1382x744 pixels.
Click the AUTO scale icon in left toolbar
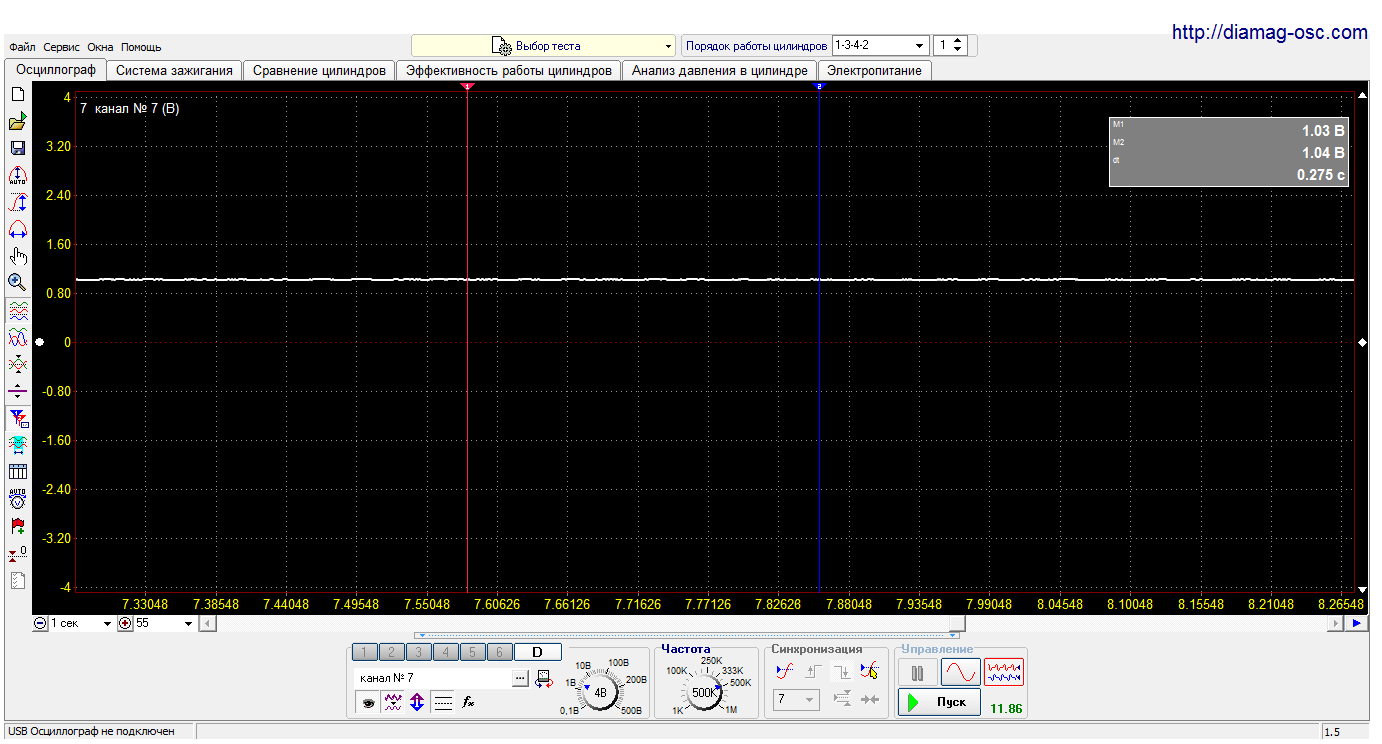coord(17,175)
